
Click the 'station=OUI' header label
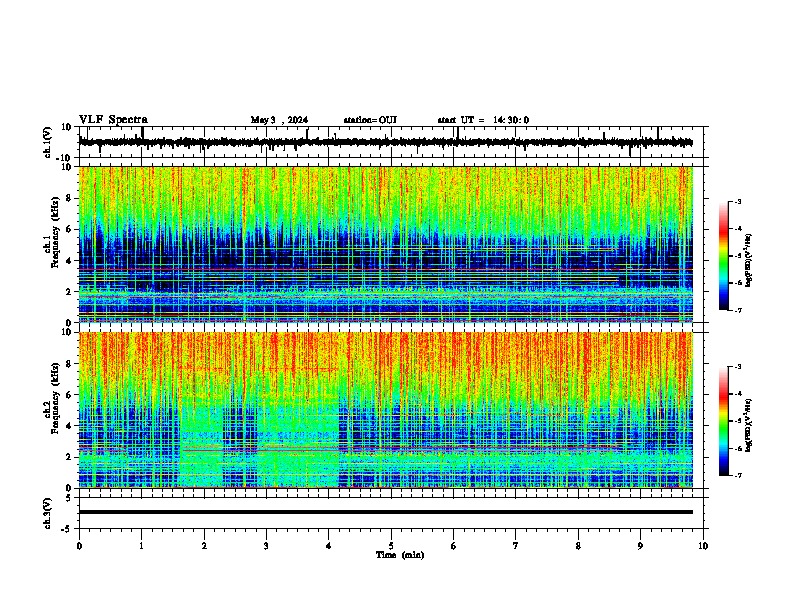click(370, 120)
